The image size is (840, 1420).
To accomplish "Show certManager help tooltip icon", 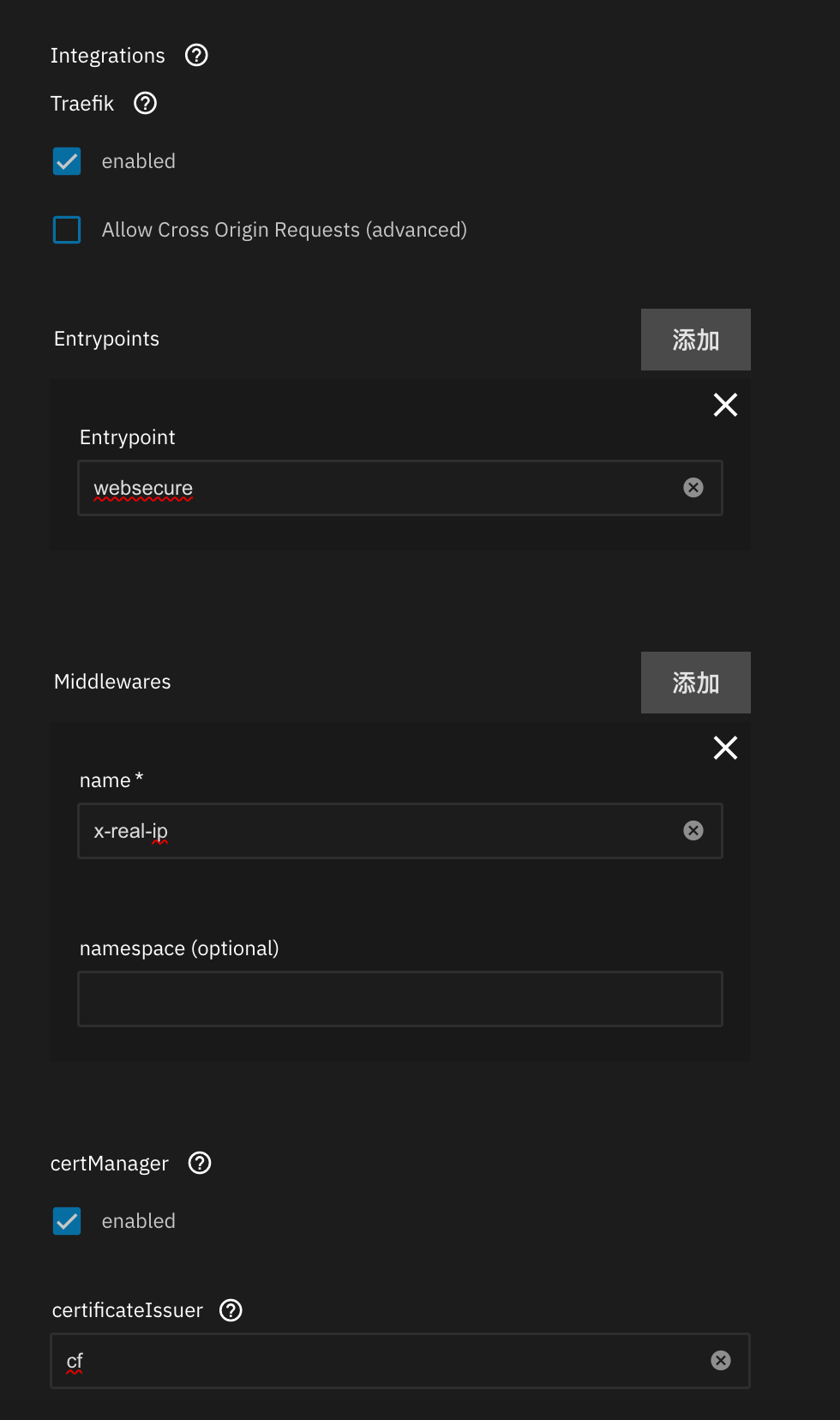I will [x=200, y=1164].
